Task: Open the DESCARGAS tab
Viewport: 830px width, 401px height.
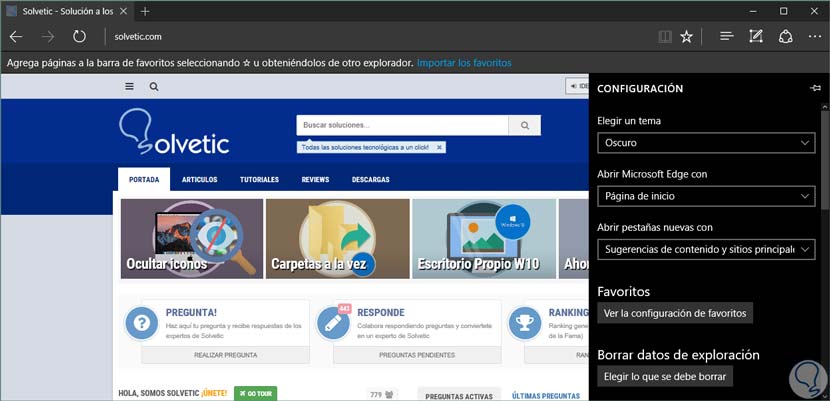Action: 371,179
